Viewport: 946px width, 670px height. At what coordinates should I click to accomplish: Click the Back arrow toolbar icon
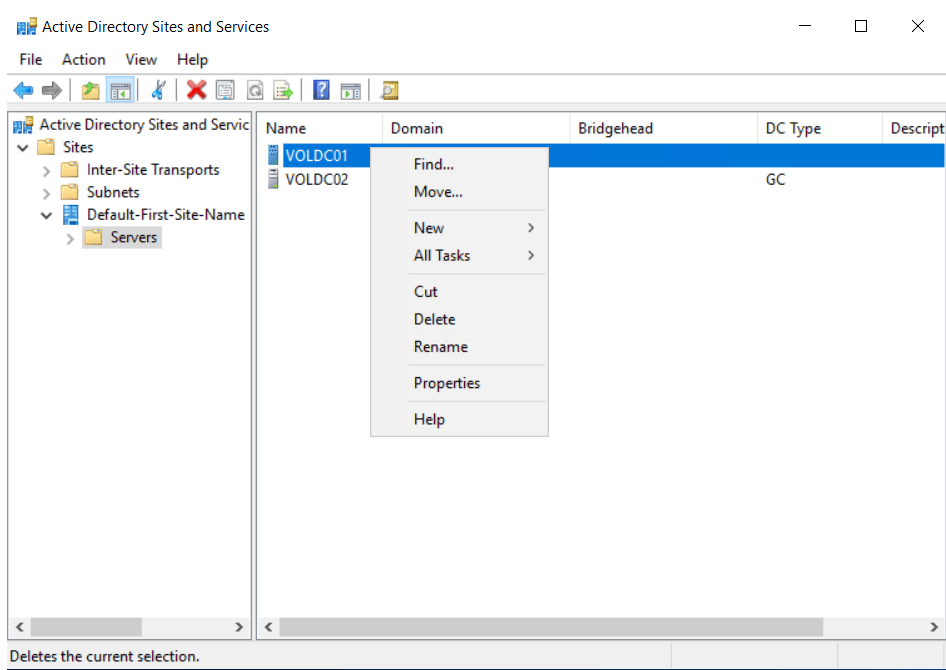coord(22,91)
